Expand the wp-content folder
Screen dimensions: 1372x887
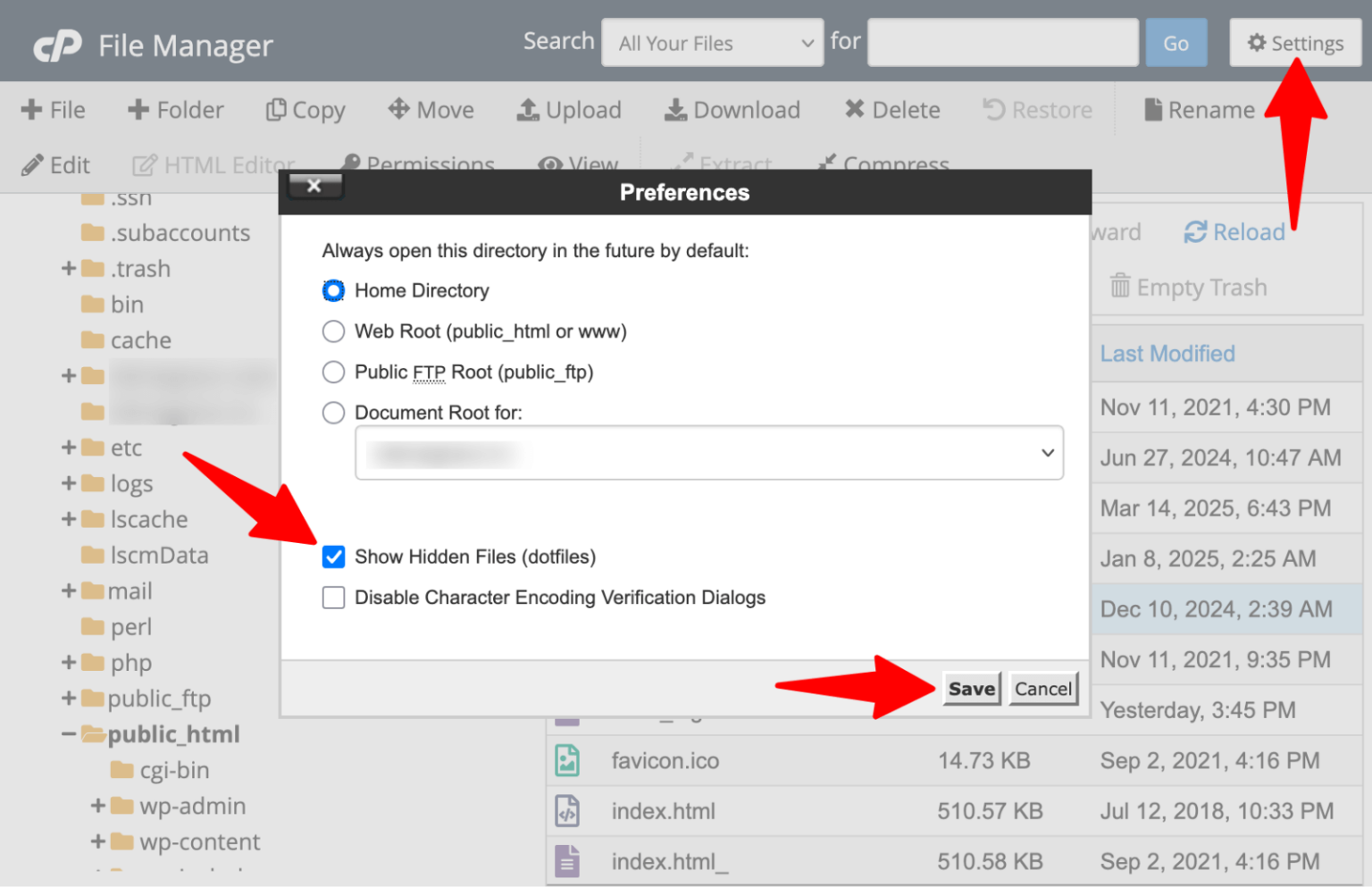97,841
